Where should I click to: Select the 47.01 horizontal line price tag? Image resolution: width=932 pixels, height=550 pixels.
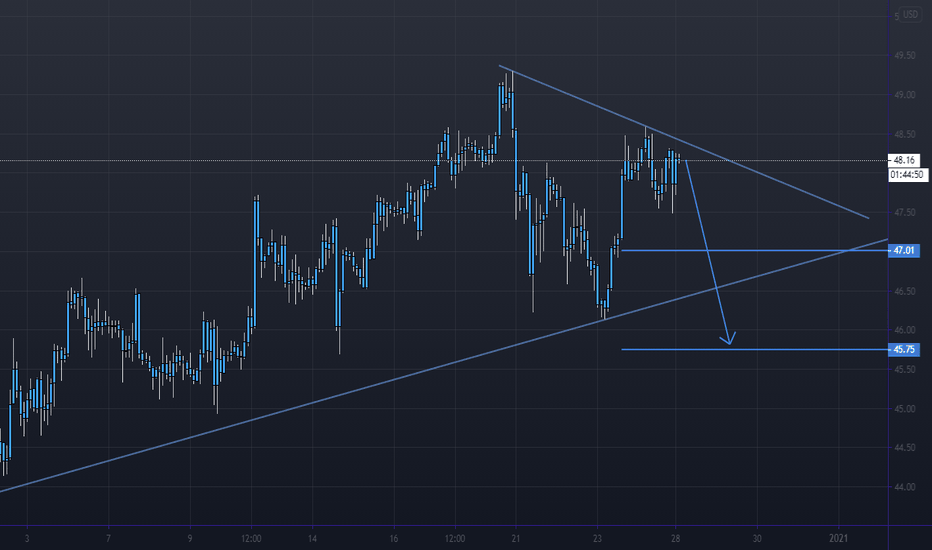pos(904,250)
